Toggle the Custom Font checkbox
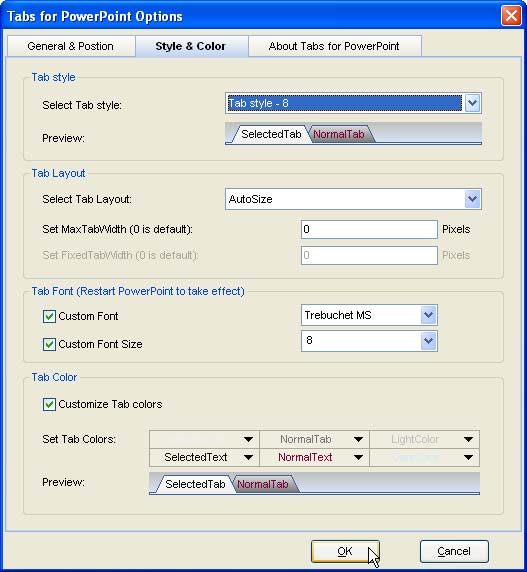The height and width of the screenshot is (572, 527). click(x=49, y=316)
